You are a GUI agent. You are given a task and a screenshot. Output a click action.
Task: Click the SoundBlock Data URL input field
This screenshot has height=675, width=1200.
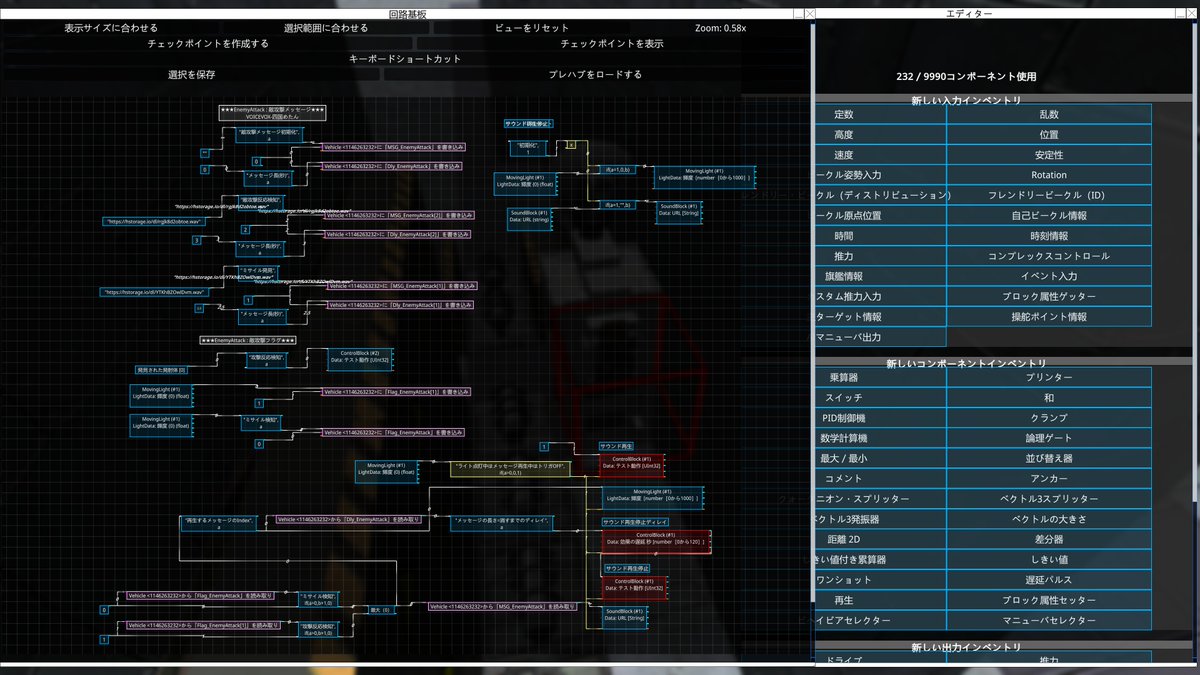[x=624, y=616]
